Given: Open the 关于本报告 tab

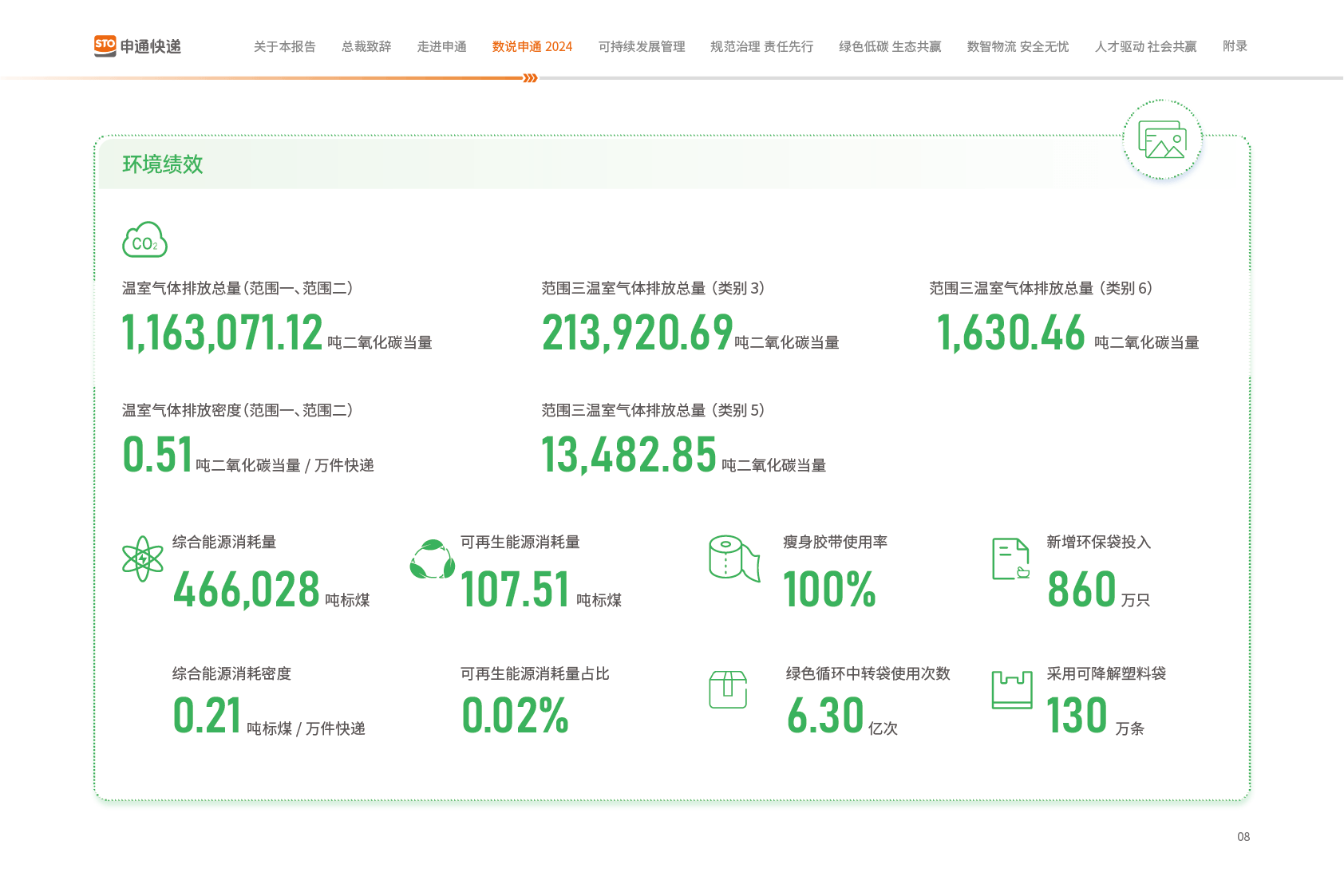Looking at the screenshot, I should tap(284, 46).
